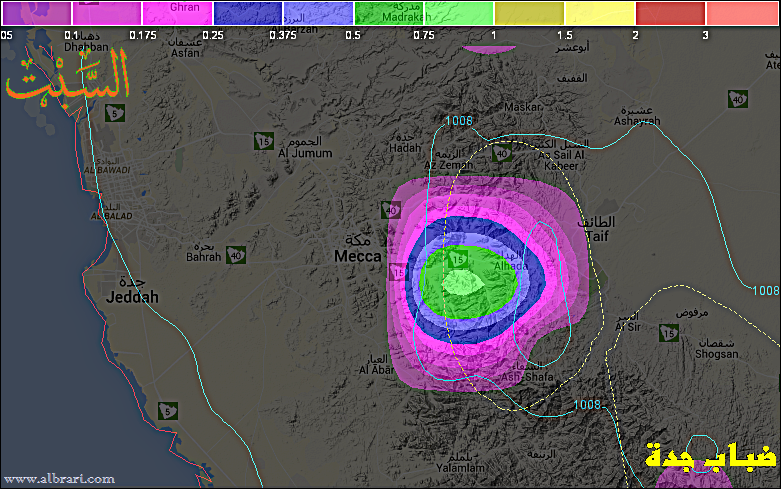781x489 pixels.
Task: Click the Jeddah city label
Action: [x=132, y=297]
